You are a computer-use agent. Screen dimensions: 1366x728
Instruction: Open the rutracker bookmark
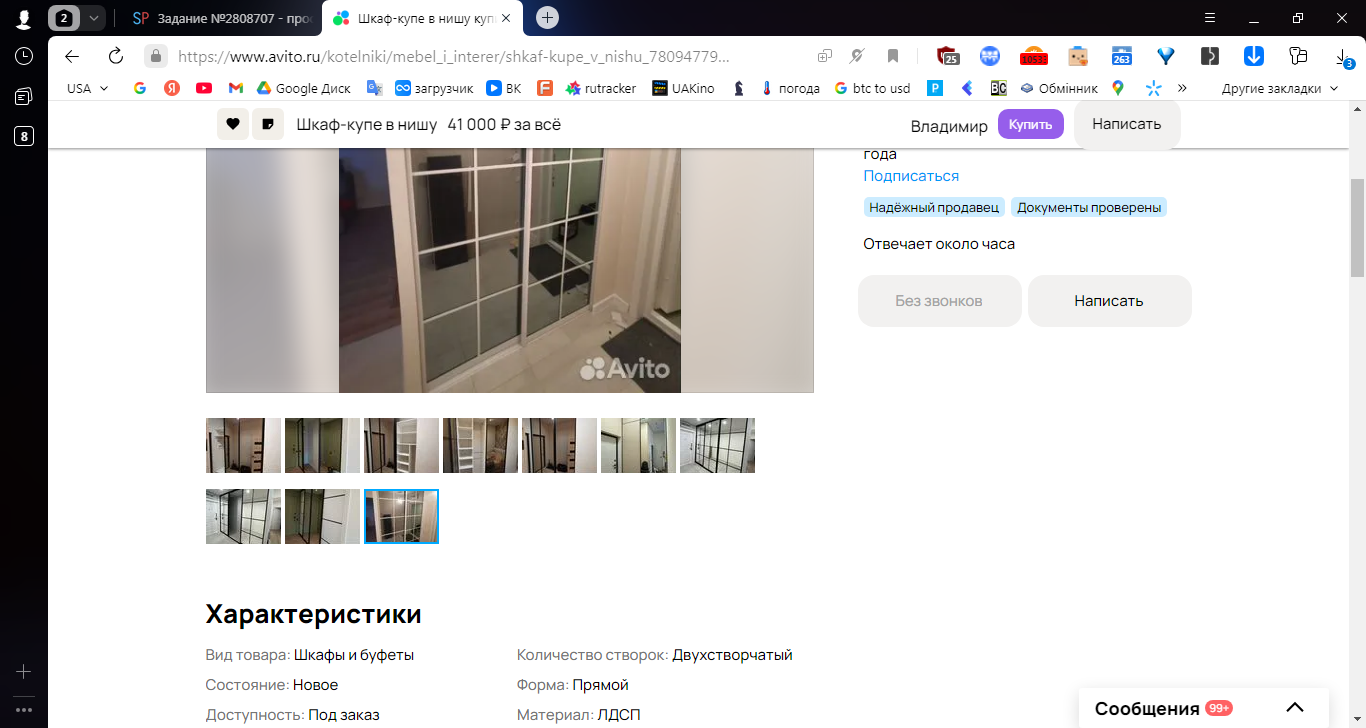[x=601, y=88]
